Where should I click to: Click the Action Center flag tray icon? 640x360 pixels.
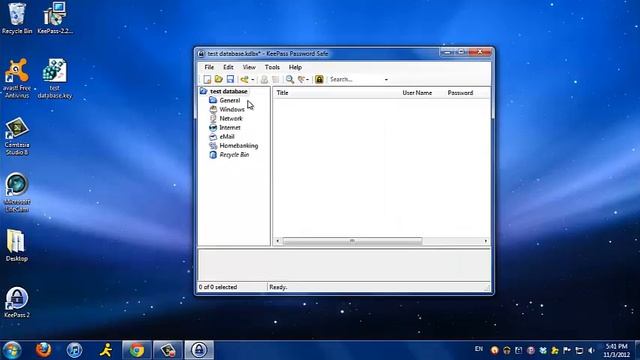(x=567, y=351)
